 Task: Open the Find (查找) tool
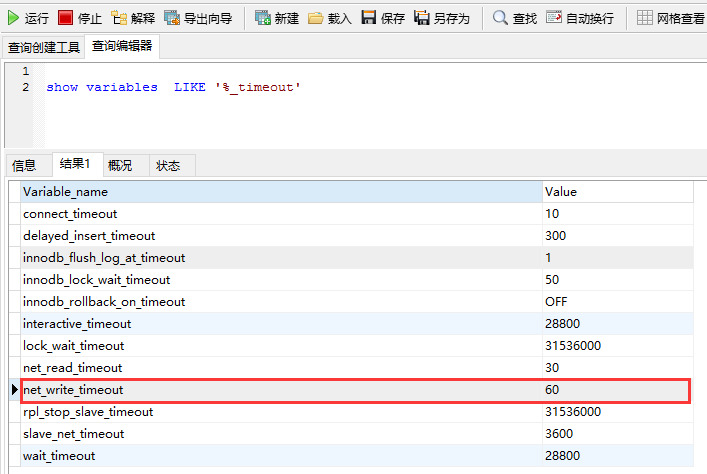500,17
